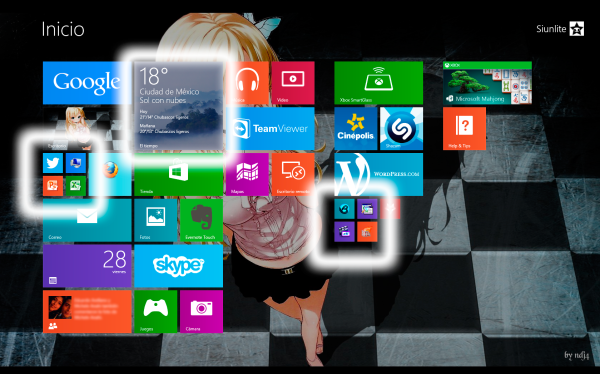This screenshot has height=374, width=600.
Task: Open the small computer tile
Action: click(x=76, y=163)
